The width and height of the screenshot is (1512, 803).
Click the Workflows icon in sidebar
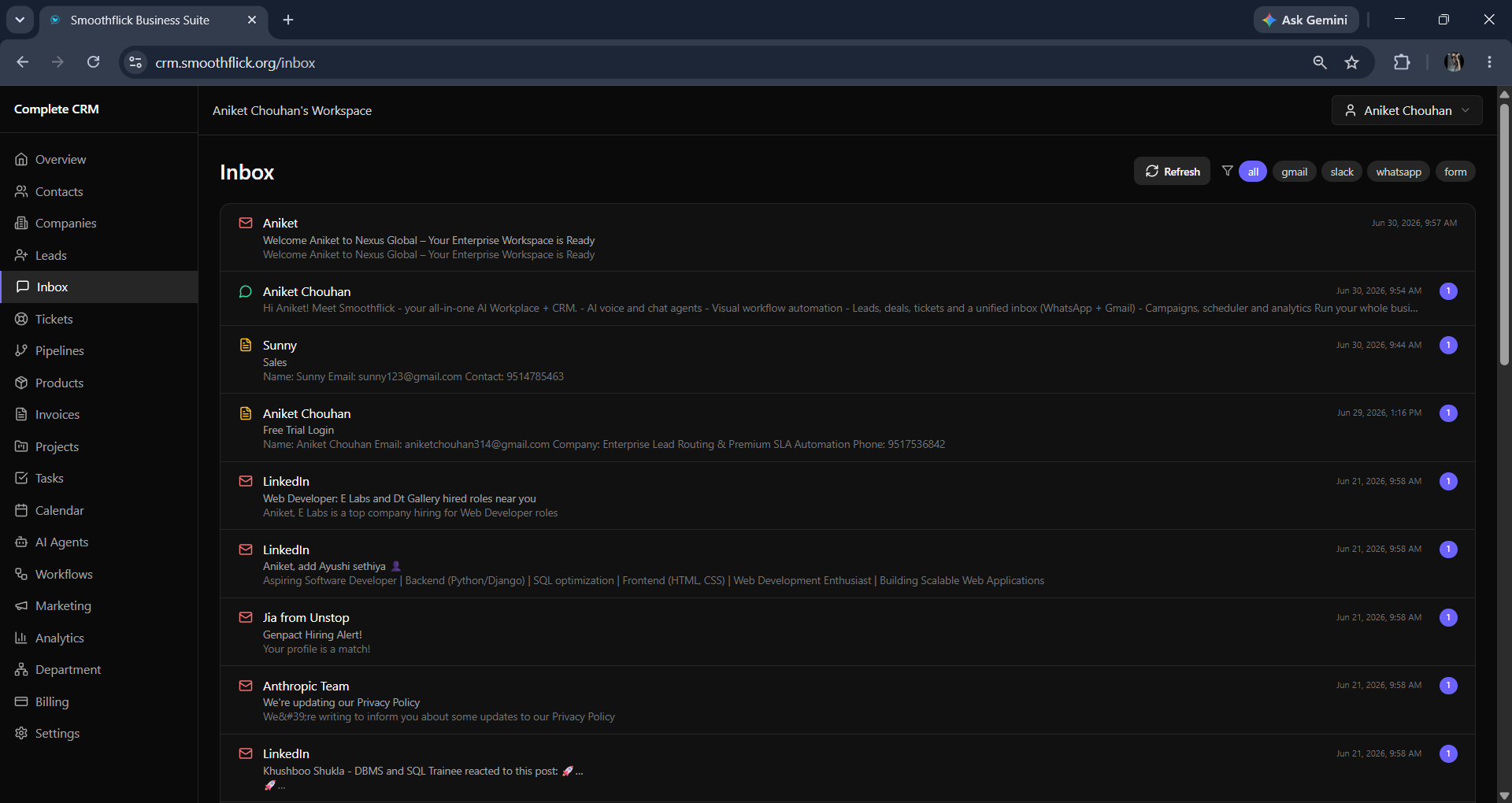click(x=21, y=574)
